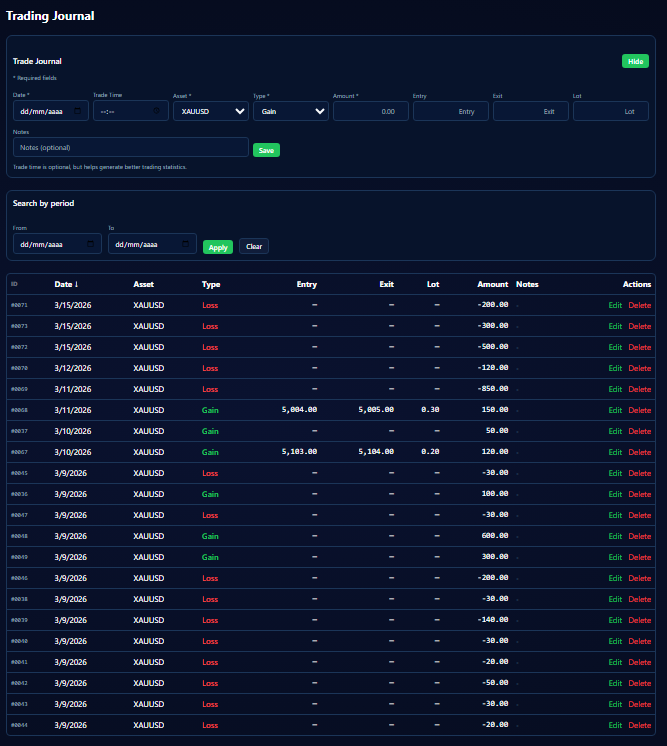Apply the period search filter
This screenshot has height=746, width=667.
click(x=218, y=247)
